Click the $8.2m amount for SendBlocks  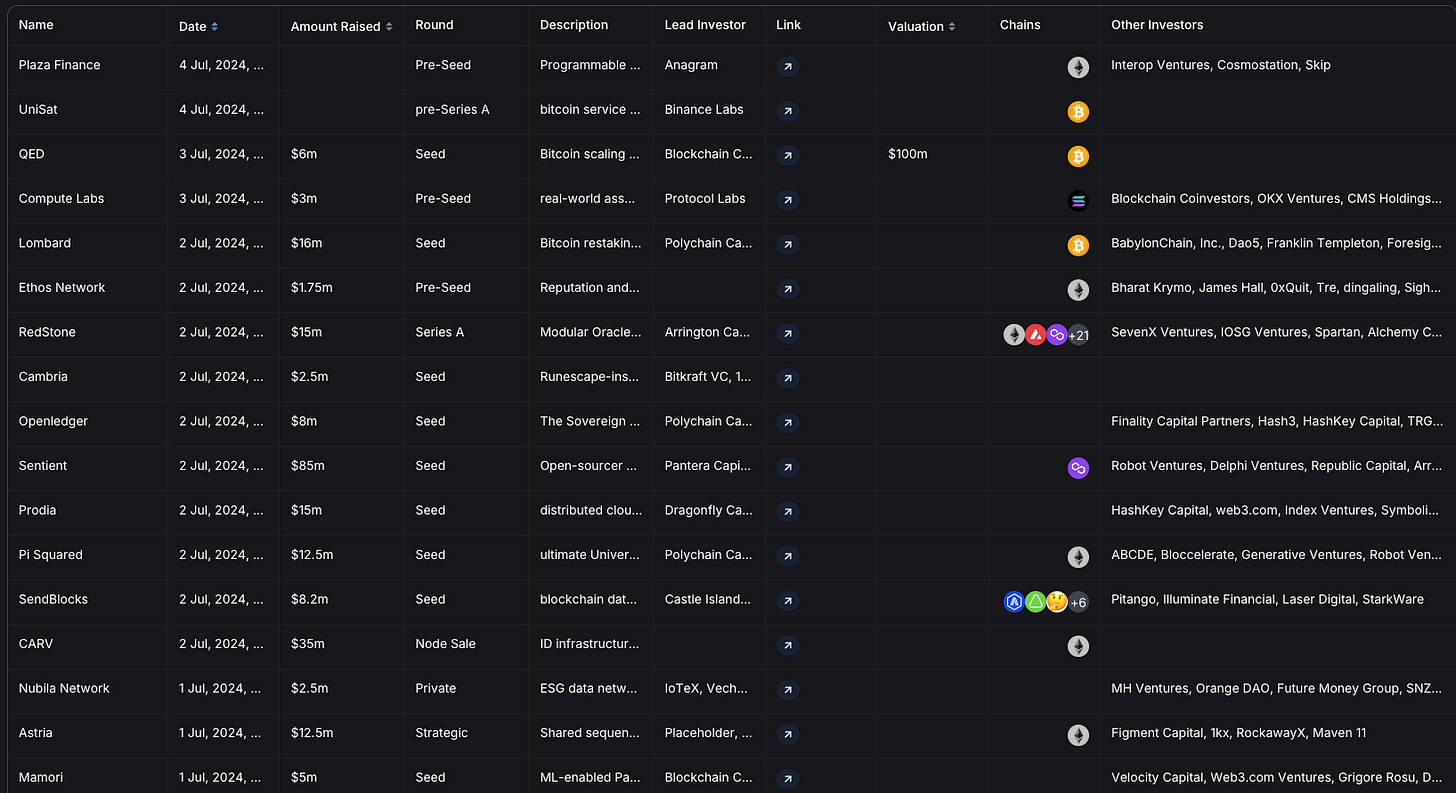310,599
